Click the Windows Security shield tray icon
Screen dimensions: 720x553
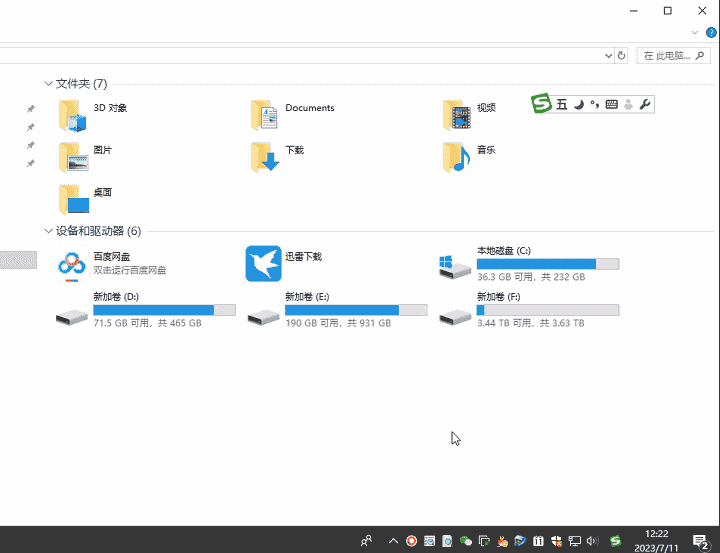pyautogui.click(x=557, y=541)
